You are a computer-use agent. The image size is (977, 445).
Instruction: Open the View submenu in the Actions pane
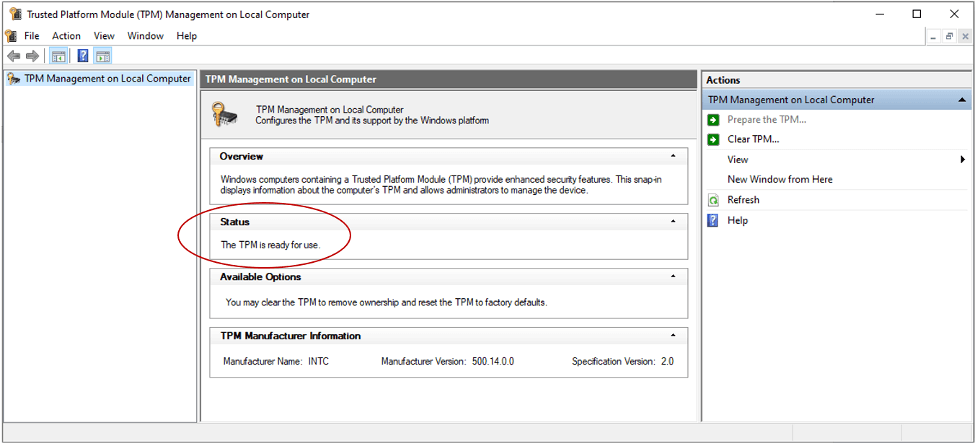738,159
